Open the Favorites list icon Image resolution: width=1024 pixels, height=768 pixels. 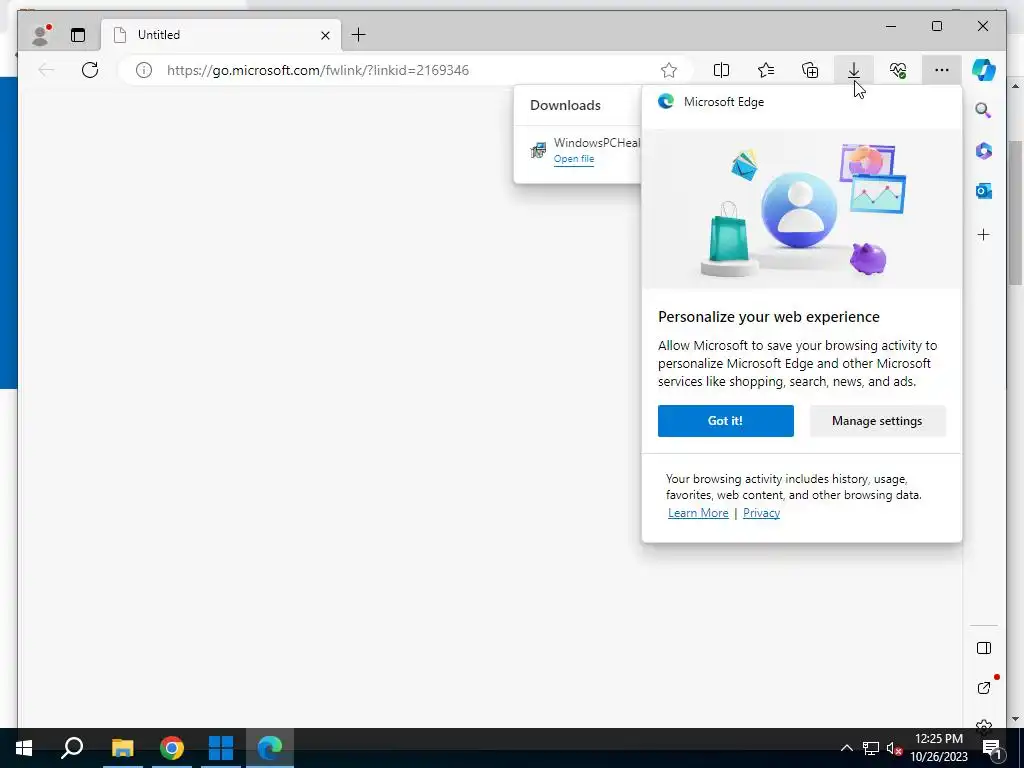[765, 70]
